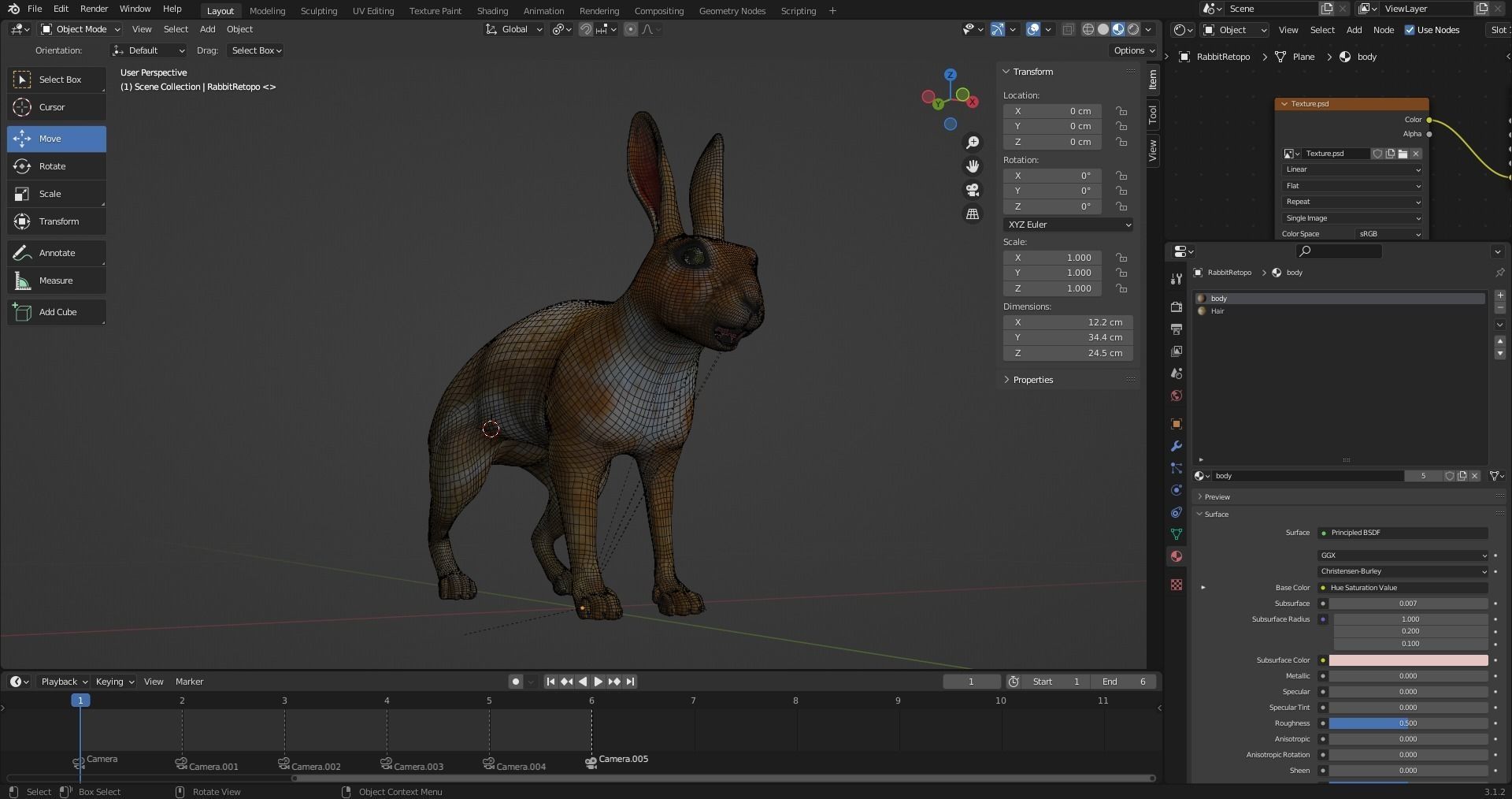The height and width of the screenshot is (799, 1512).
Task: Open the XYZ Euler rotation mode dropdown
Action: point(1068,225)
